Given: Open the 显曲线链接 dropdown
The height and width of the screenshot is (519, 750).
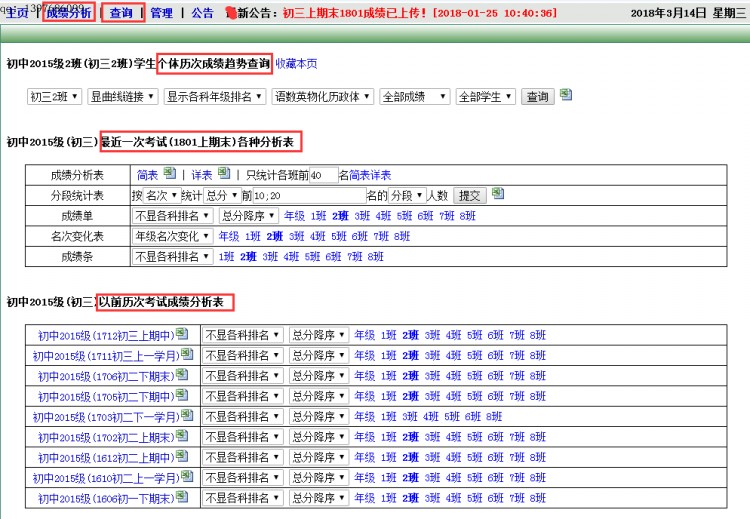Looking at the screenshot, I should 122,97.
